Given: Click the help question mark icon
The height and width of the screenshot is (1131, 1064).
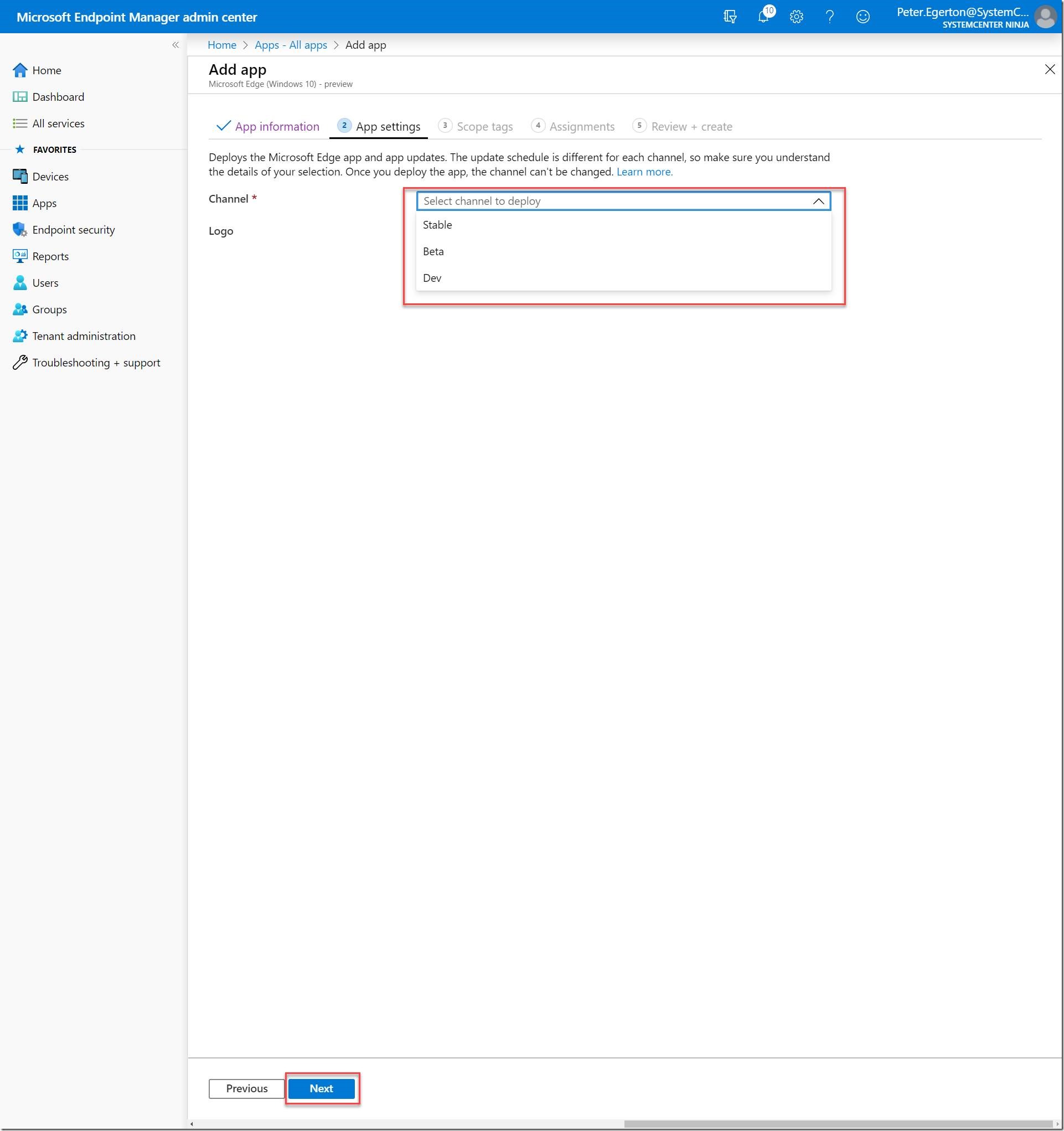Looking at the screenshot, I should [830, 17].
